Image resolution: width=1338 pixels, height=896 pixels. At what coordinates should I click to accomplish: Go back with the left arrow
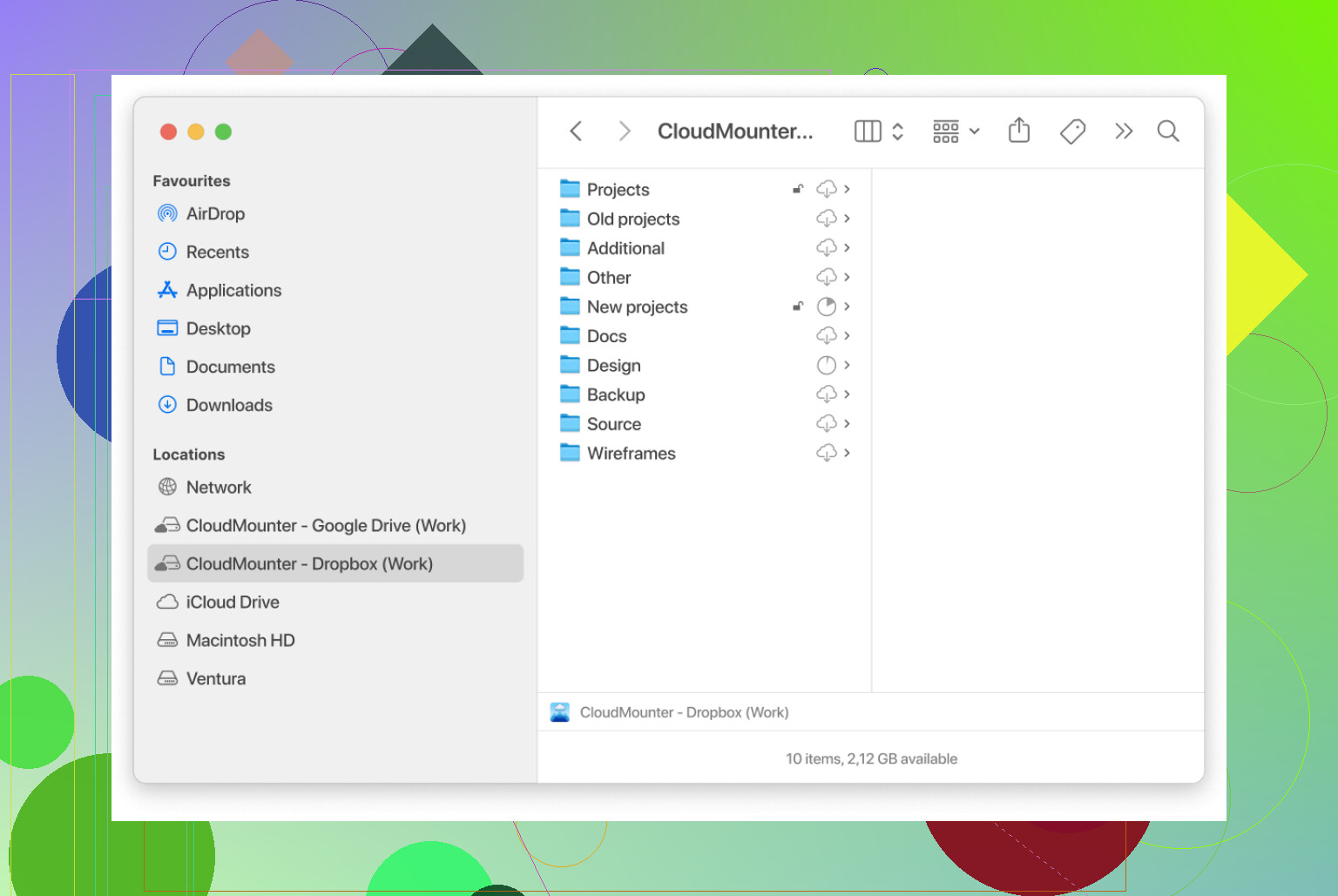(x=576, y=131)
